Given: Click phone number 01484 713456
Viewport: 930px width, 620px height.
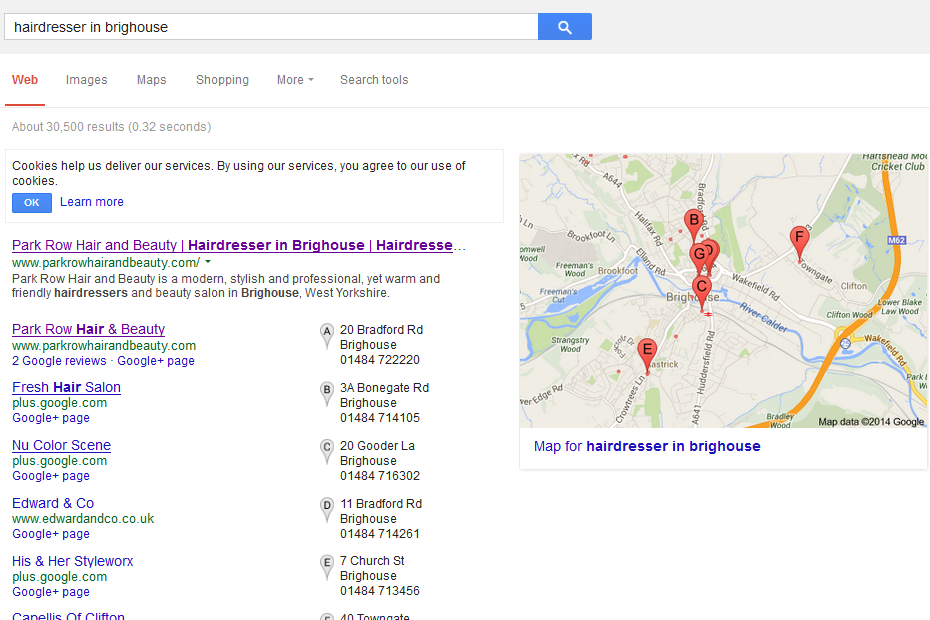Looking at the screenshot, I should (x=380, y=591).
